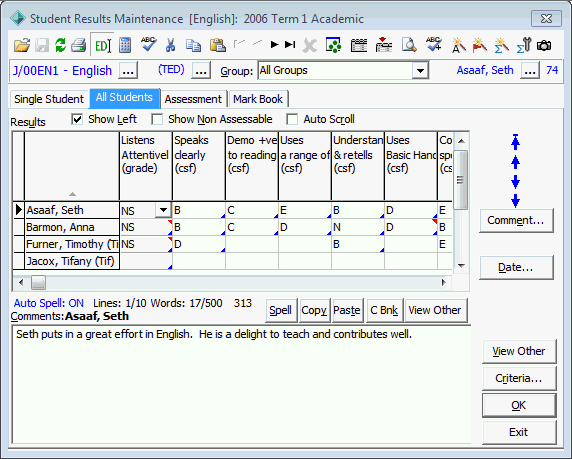The image size is (572, 459).
Task: Click the green dots window icon
Action: 333,45
